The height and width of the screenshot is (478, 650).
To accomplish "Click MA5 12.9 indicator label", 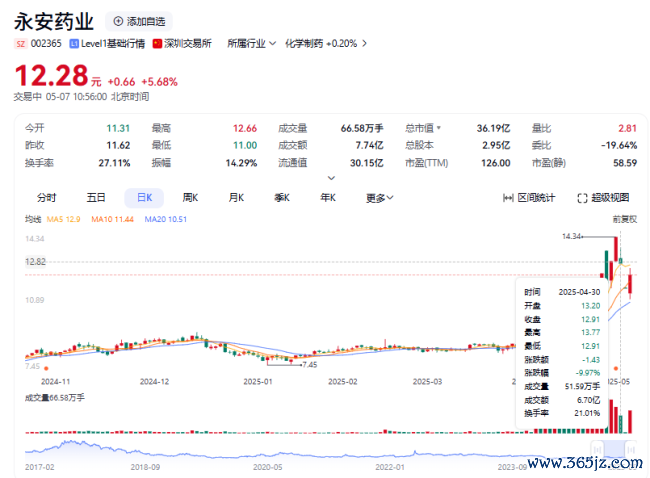I will (x=63, y=219).
